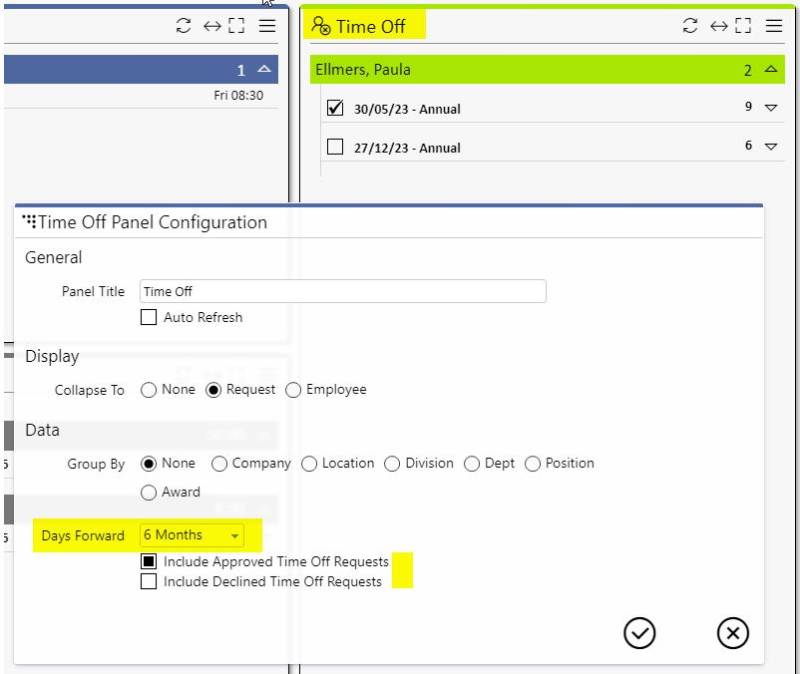Select Group By Award radio button
Screen dimensions: 800x674
(149, 492)
